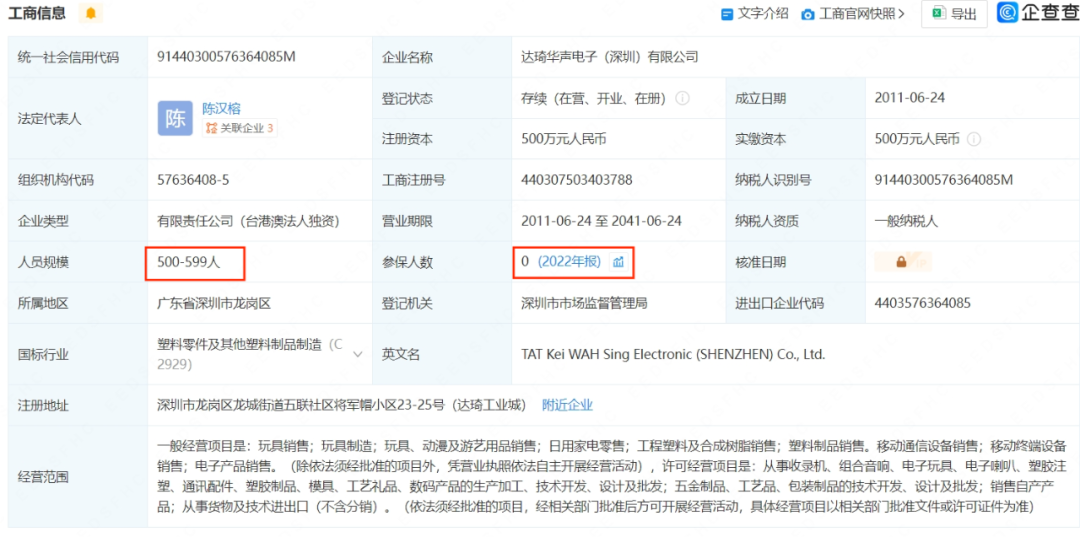Click the document icon before 文字介绍
The image size is (1080, 537).
[727, 14]
